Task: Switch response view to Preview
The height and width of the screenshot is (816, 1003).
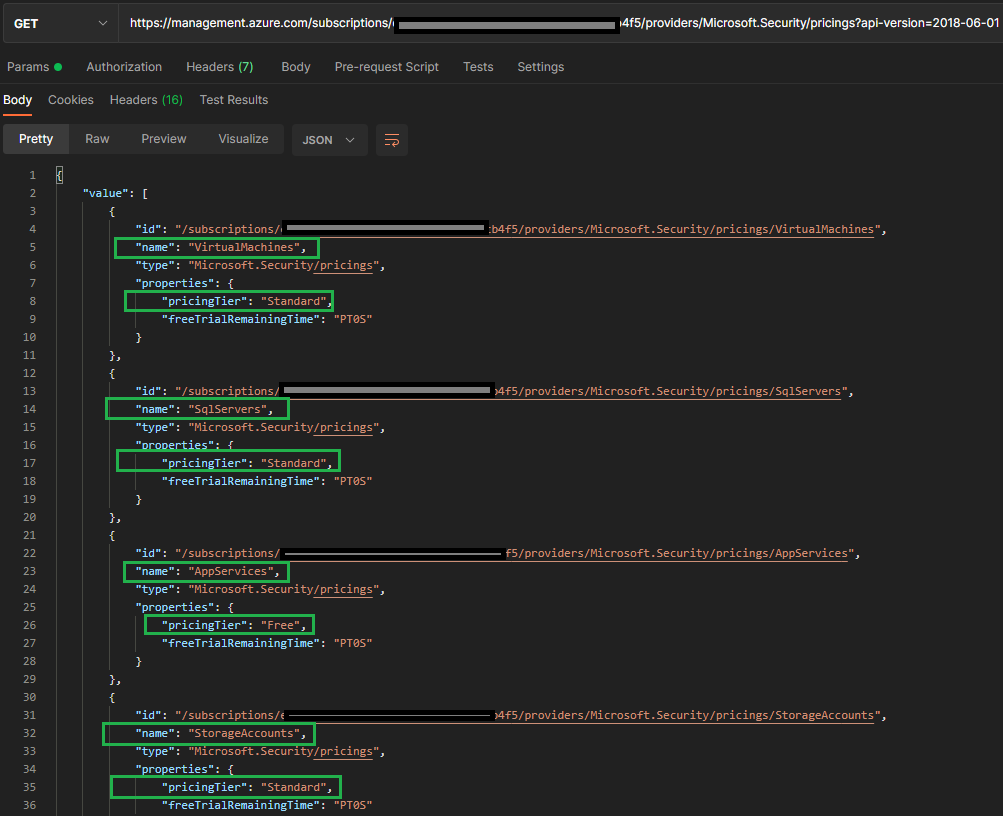Action: (164, 139)
